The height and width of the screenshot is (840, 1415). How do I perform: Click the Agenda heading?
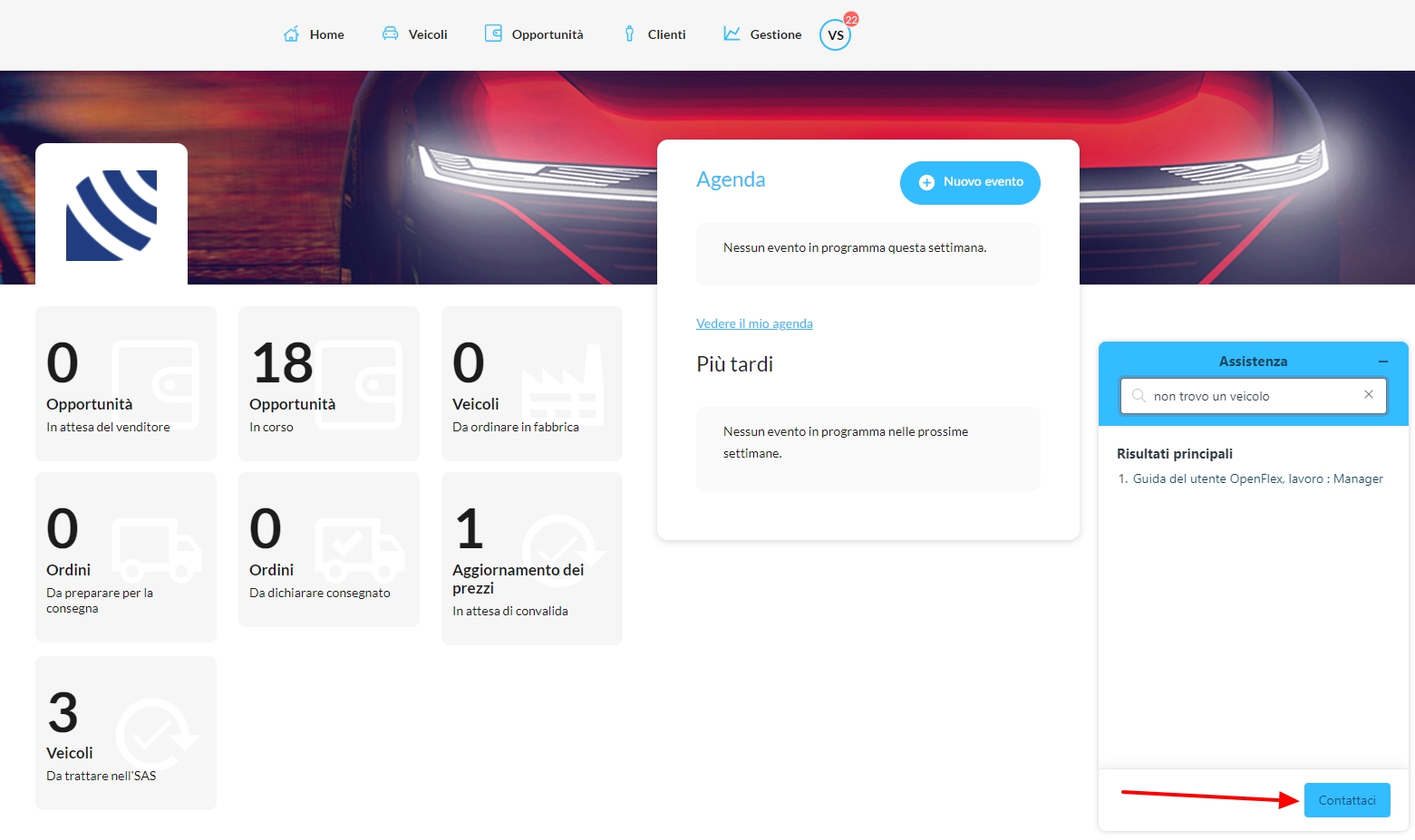click(731, 179)
